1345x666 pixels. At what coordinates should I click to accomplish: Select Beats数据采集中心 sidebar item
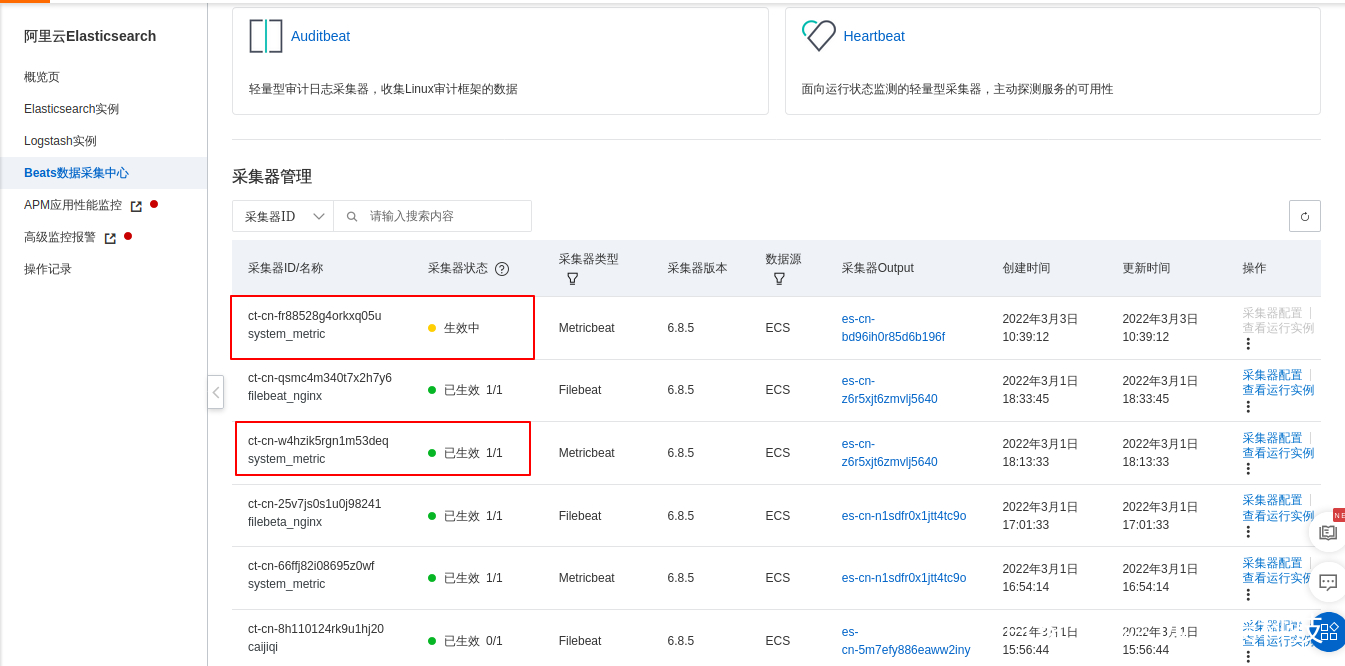coord(76,173)
